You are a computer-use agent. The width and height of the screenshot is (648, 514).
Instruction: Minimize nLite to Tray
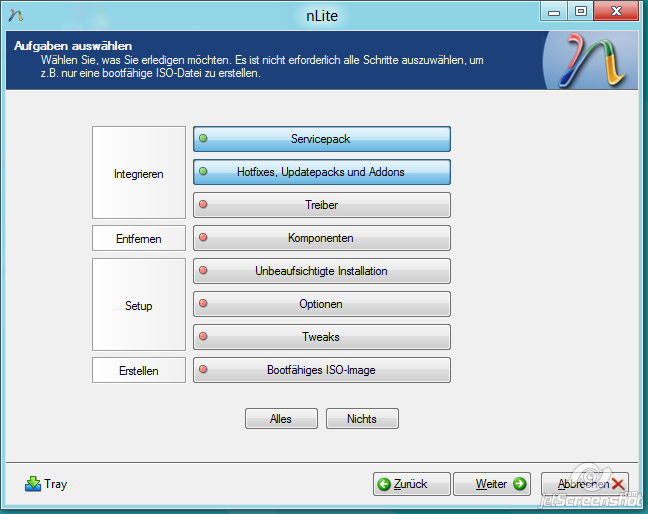pyautogui.click(x=46, y=484)
